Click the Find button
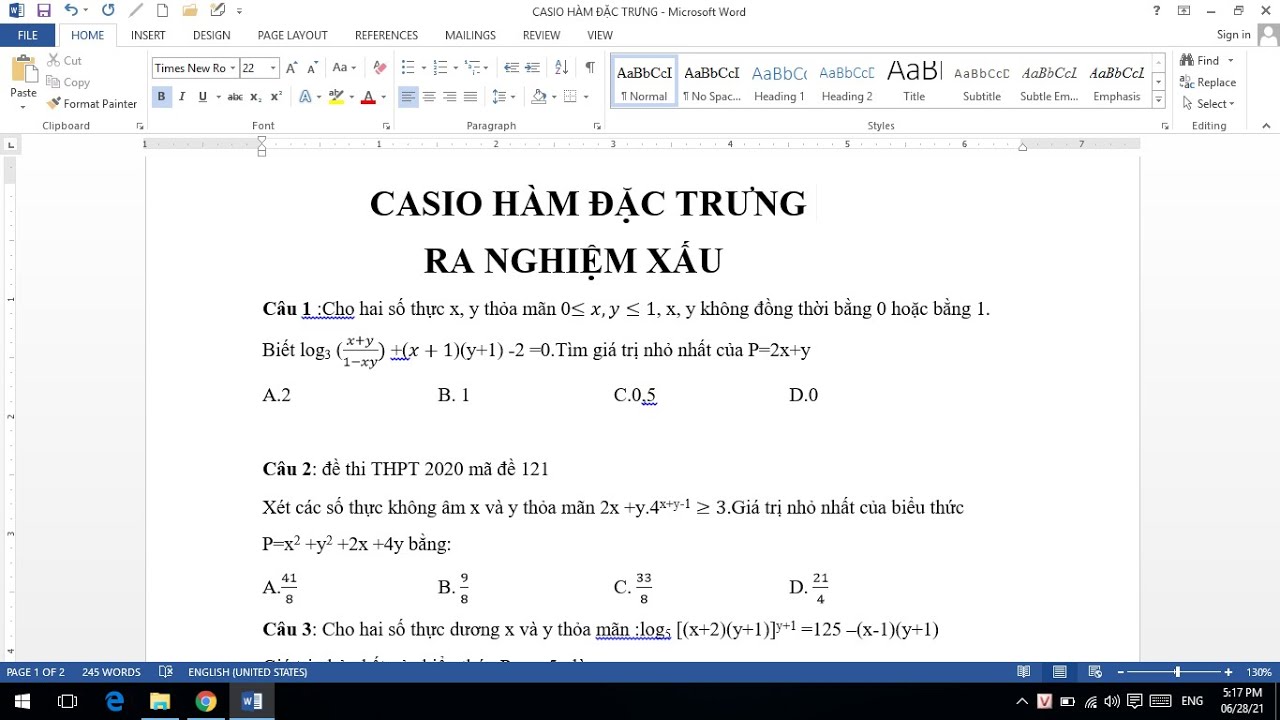1280x720 pixels. coord(1200,60)
